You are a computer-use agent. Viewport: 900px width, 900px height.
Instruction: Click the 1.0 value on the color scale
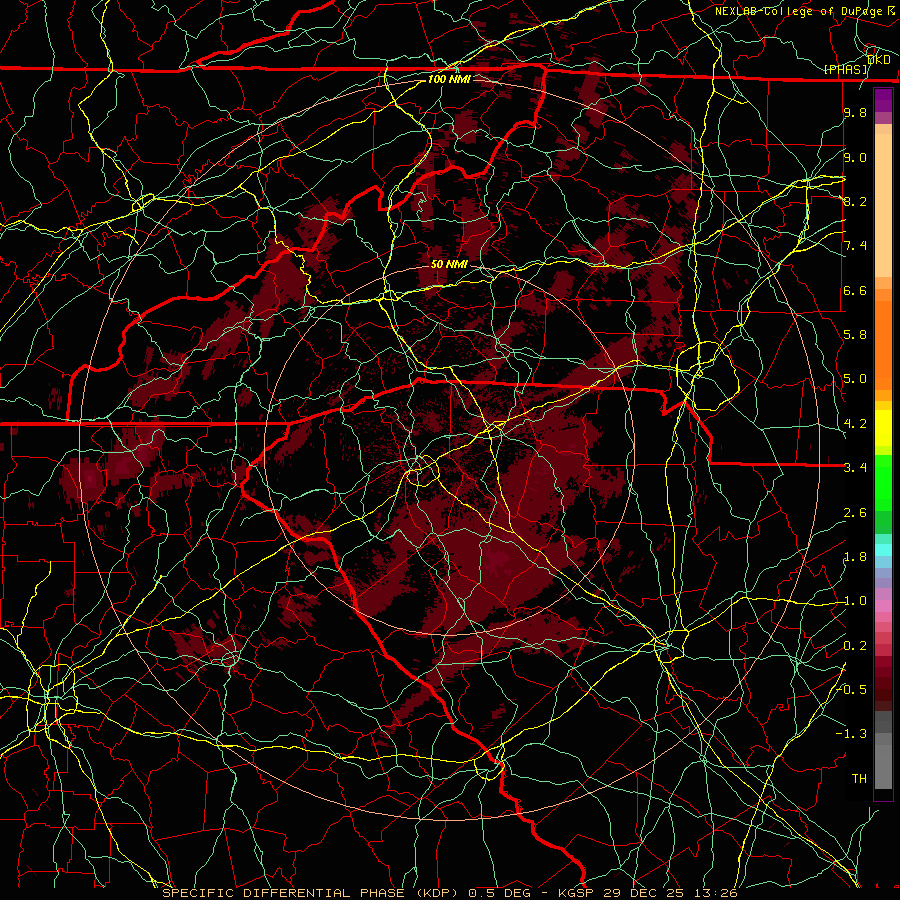pyautogui.click(x=855, y=601)
